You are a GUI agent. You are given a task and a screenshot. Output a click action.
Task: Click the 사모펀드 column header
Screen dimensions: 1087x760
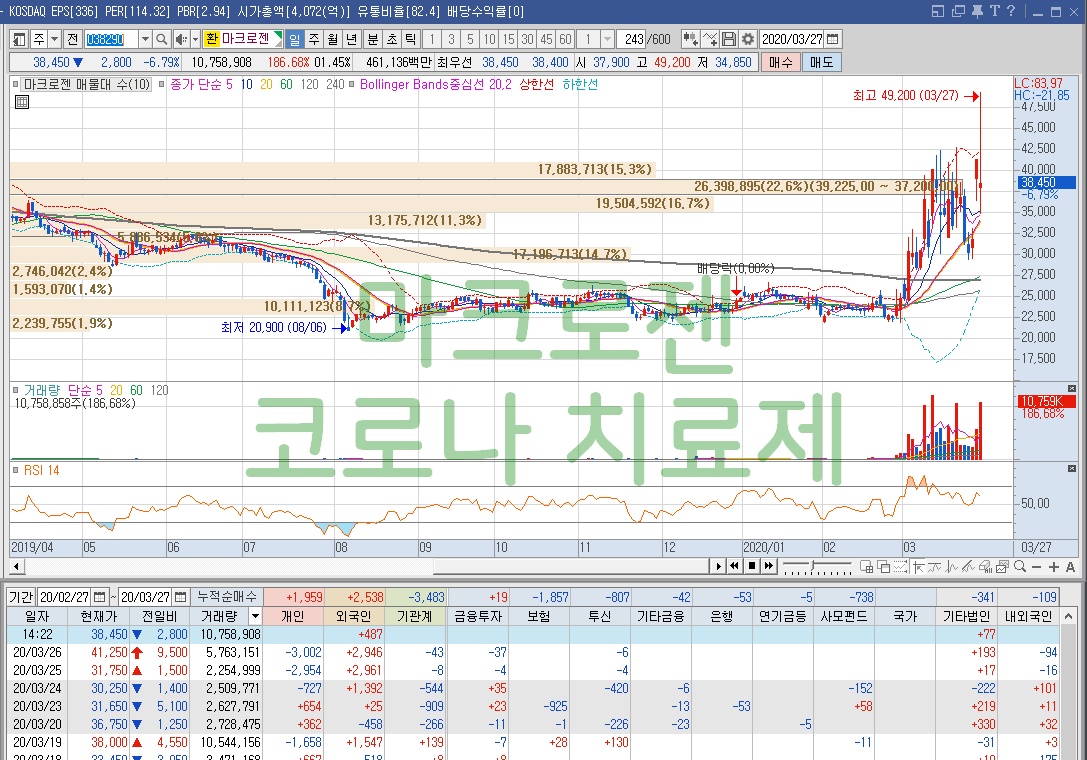click(x=844, y=616)
